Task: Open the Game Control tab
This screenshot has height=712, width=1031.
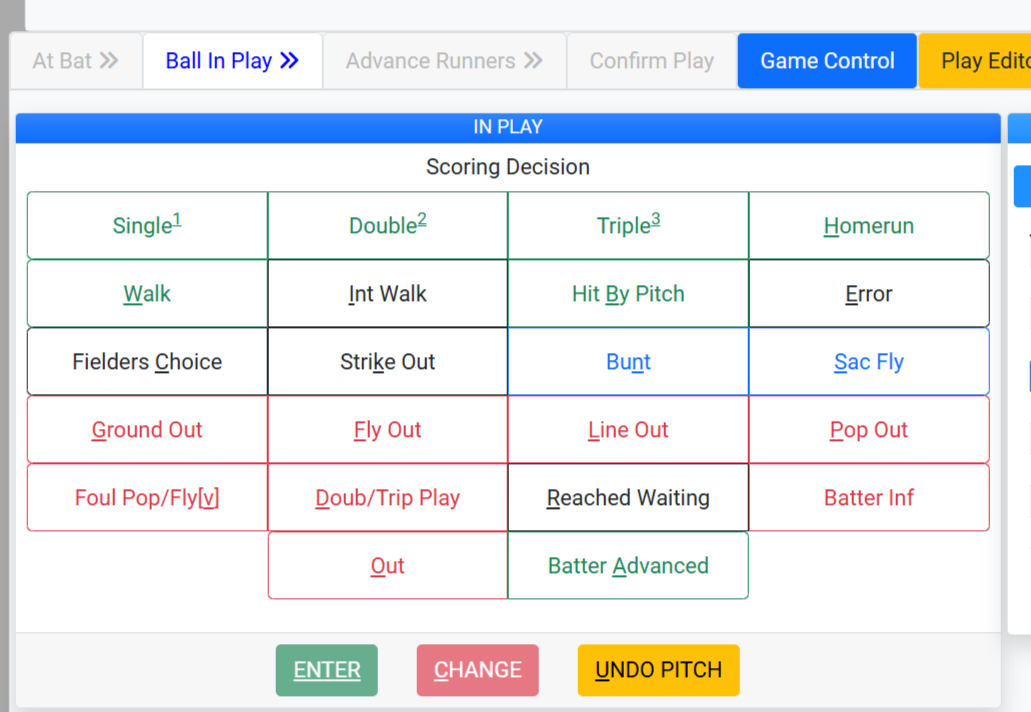Action: pos(827,61)
